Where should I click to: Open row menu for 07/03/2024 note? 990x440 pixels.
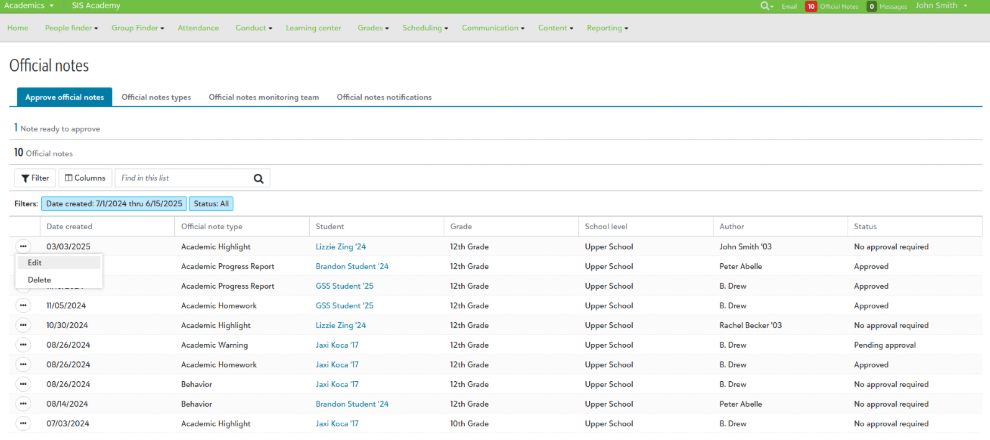(x=23, y=424)
